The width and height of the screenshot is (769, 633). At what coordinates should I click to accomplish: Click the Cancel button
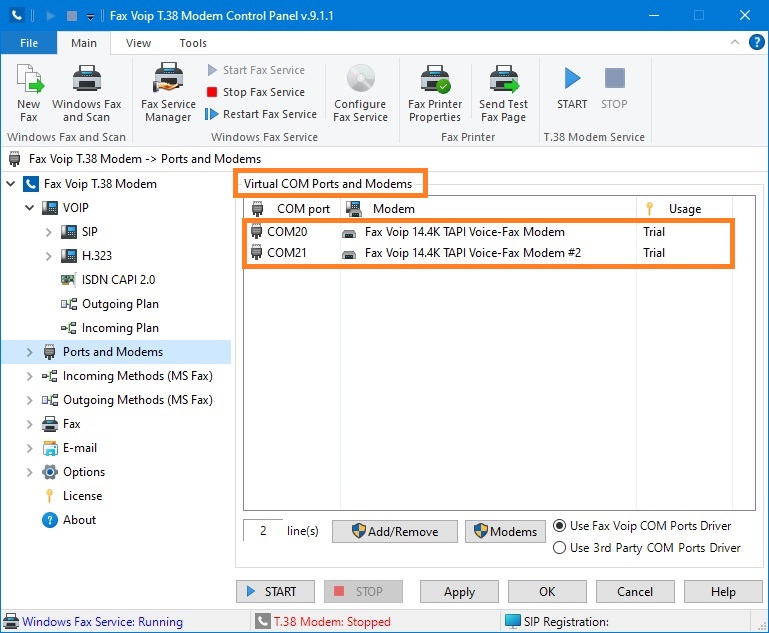click(x=635, y=592)
